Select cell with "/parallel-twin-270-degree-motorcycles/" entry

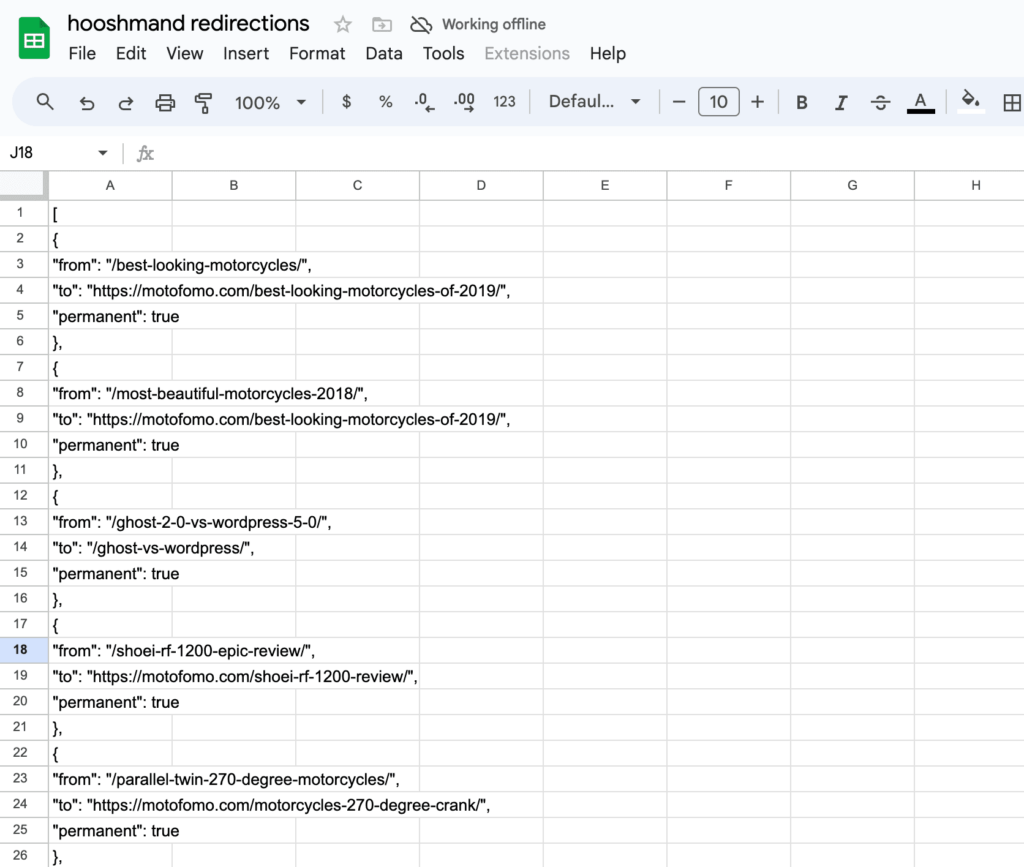tap(110, 779)
